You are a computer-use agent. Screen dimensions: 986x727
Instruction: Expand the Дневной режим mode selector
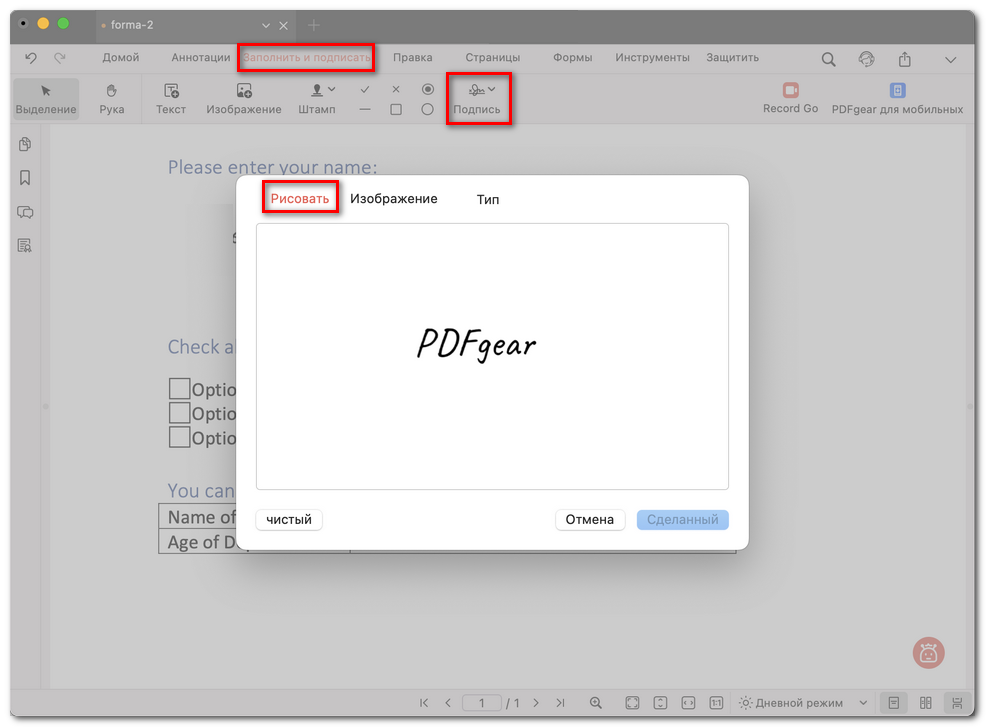coord(789,703)
